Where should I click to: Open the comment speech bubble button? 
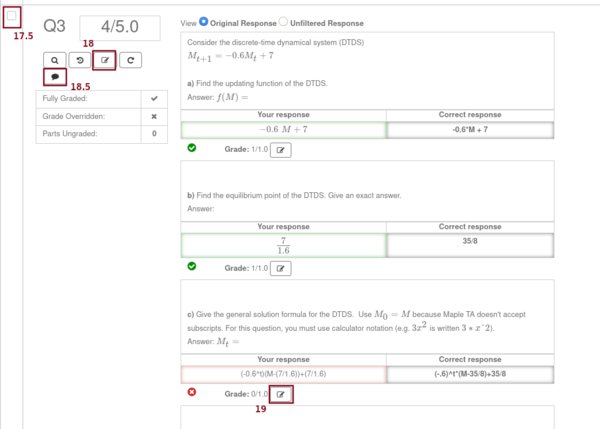(53, 76)
